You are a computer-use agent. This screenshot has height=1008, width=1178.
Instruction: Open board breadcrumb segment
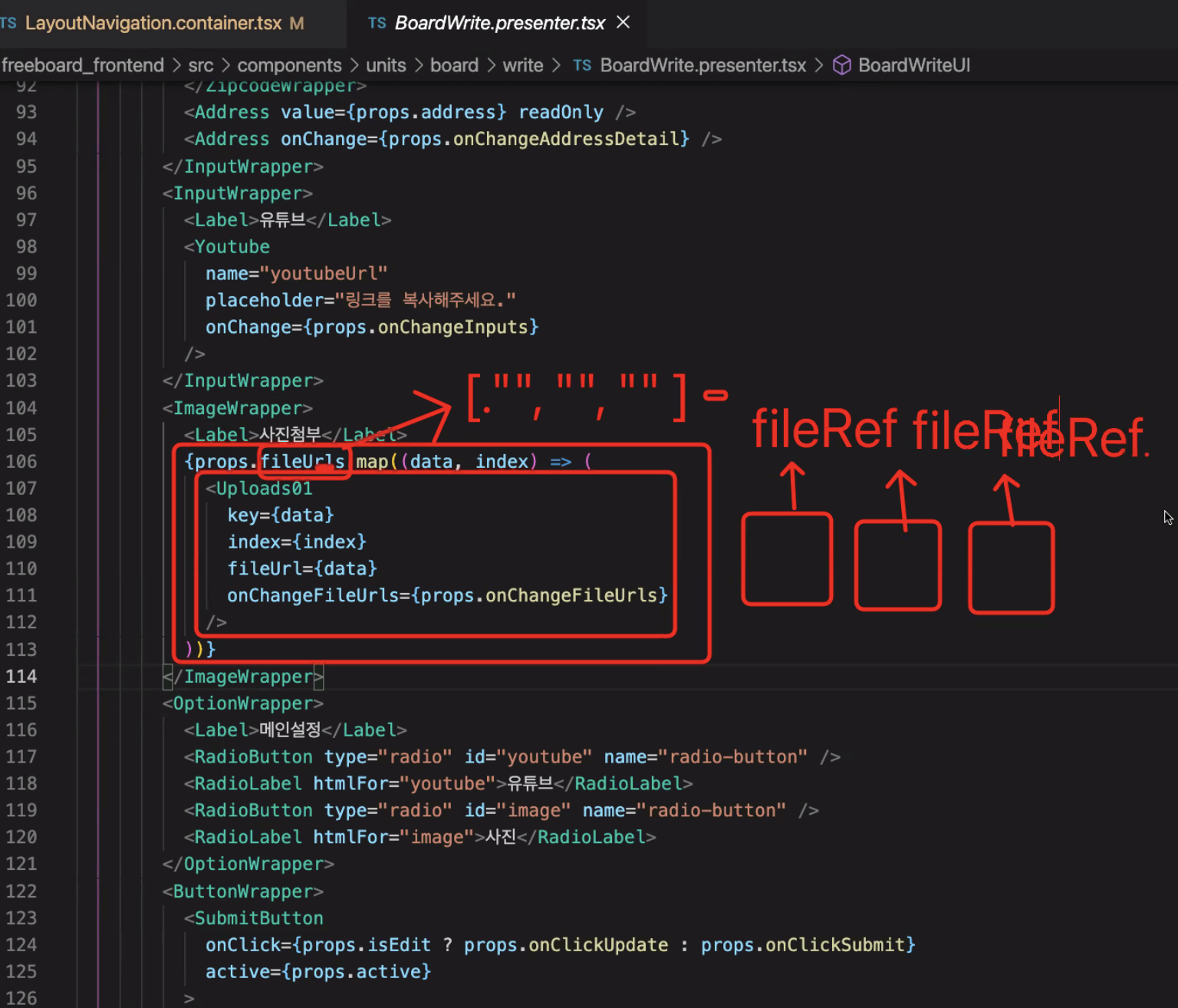pyautogui.click(x=454, y=65)
